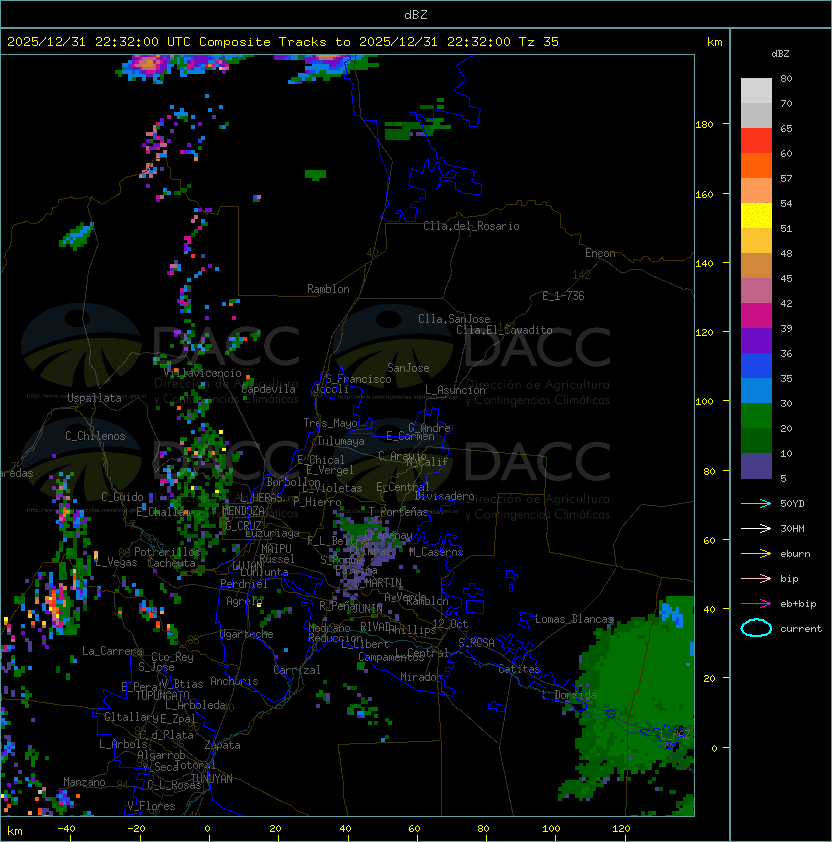Click the MENDOZA city label
This screenshot has width=832, height=842.
pyautogui.click(x=243, y=510)
